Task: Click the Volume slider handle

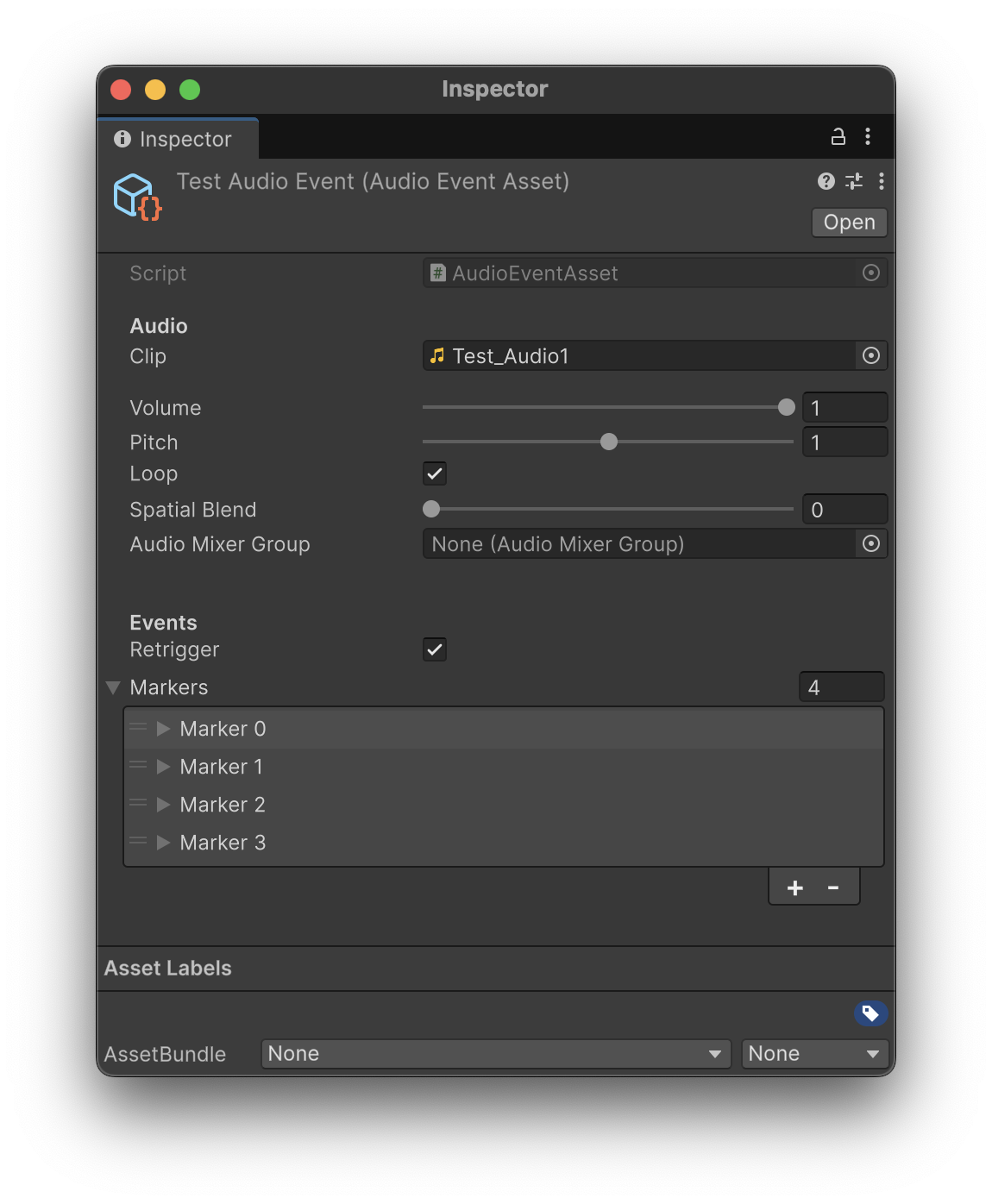Action: (x=786, y=407)
